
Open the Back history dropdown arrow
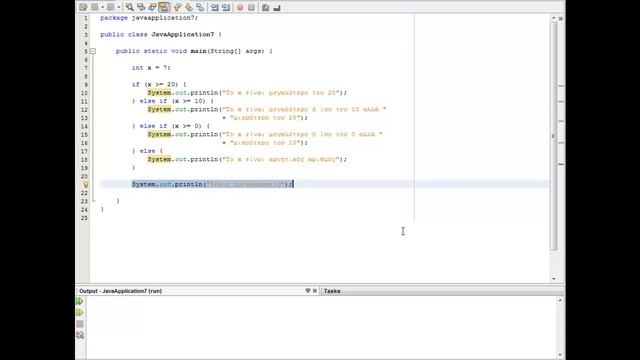click(x=102, y=7)
